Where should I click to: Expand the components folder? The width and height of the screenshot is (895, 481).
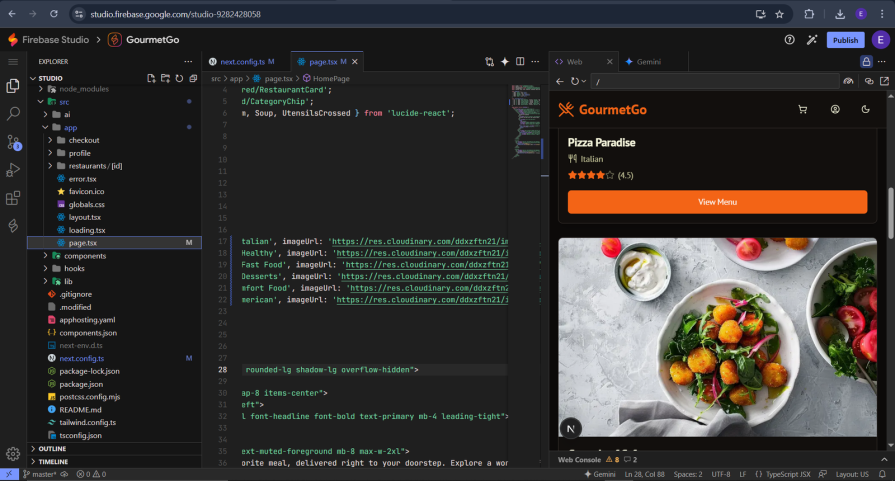point(46,256)
